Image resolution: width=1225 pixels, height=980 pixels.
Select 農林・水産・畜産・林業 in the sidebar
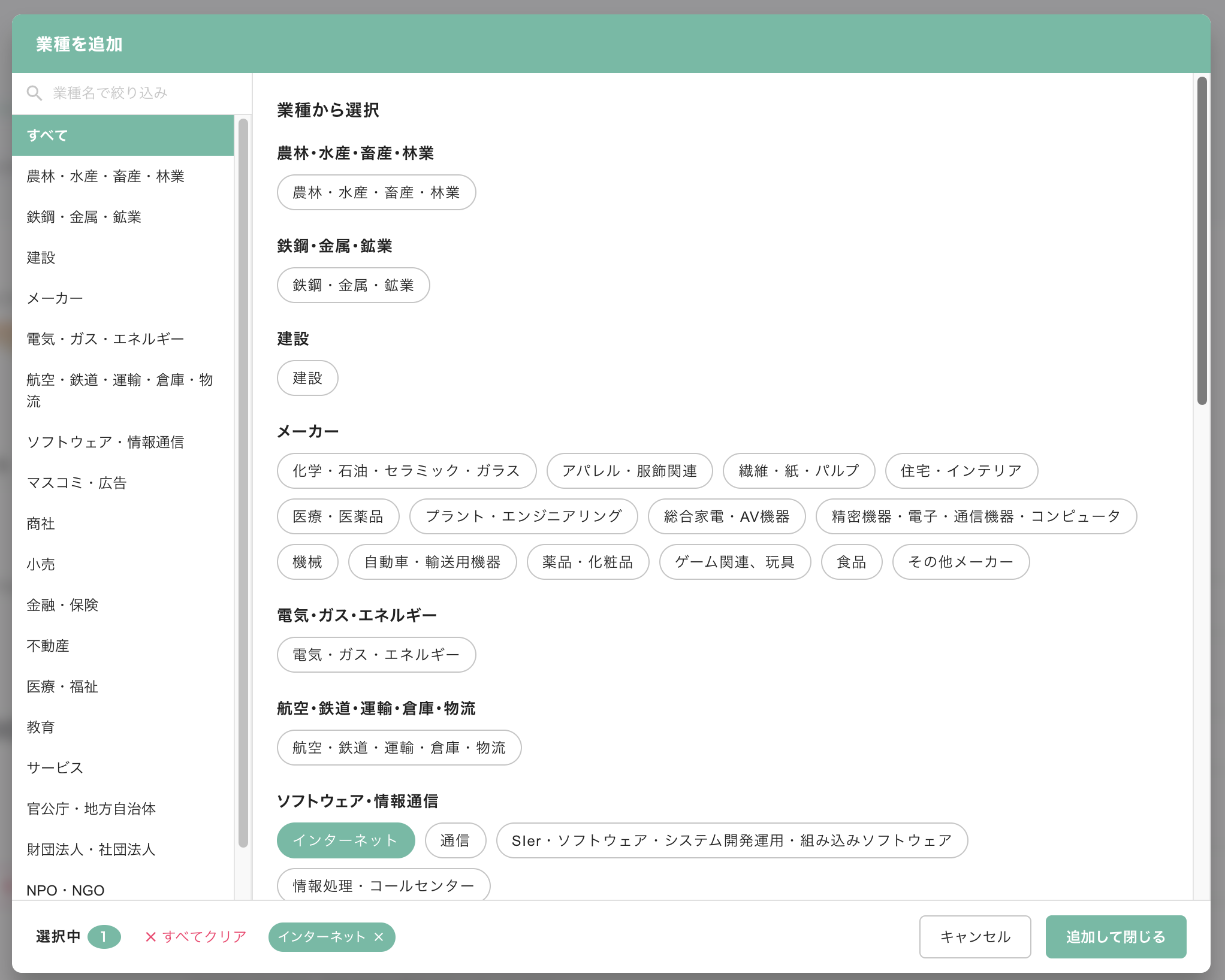pos(123,176)
